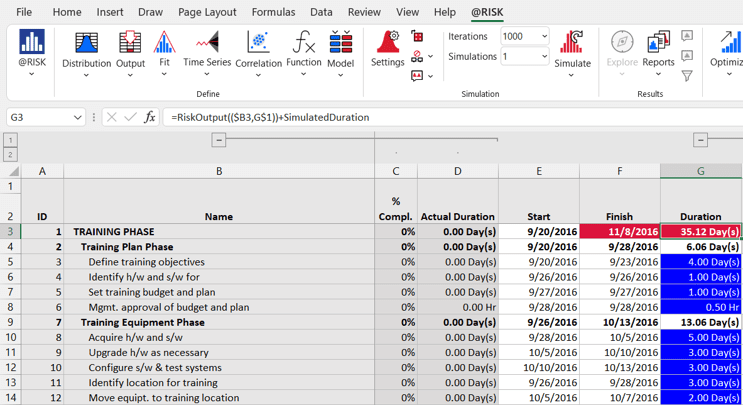The width and height of the screenshot is (743, 405).
Task: Click the Correlation scatter icon
Action: (258, 44)
